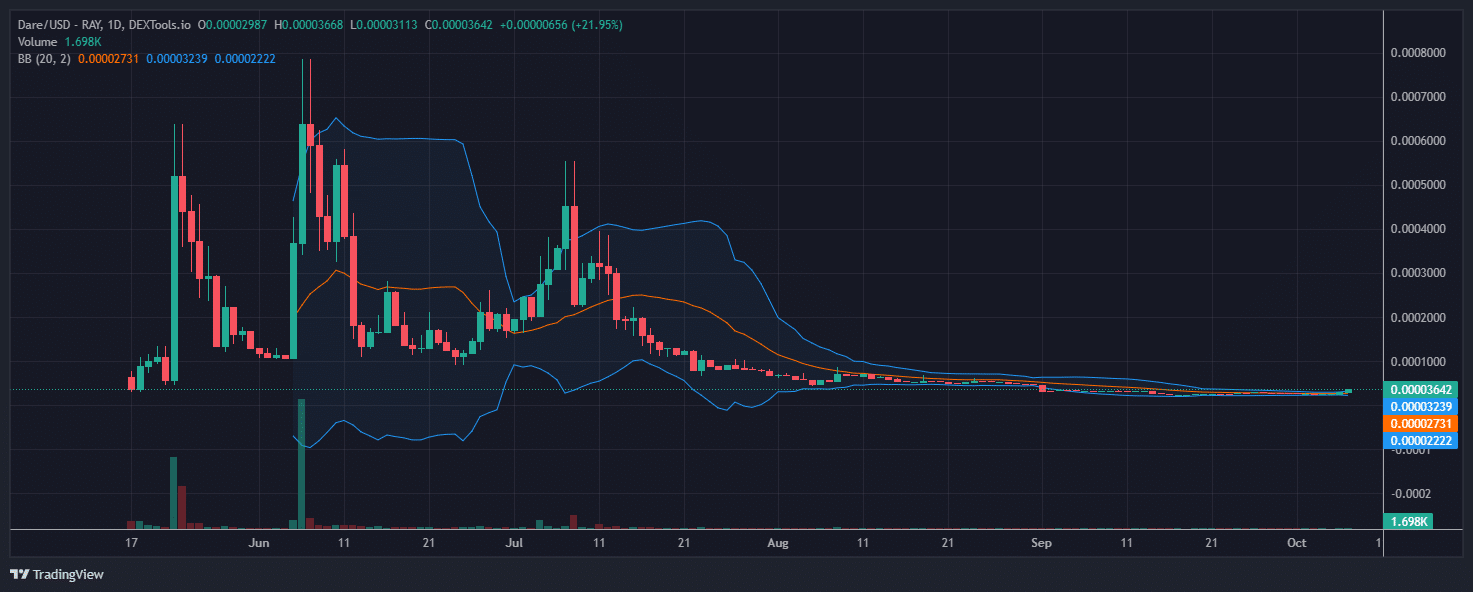Click the 0.0004000 price axis tick
This screenshot has width=1473, height=592.
point(1417,229)
